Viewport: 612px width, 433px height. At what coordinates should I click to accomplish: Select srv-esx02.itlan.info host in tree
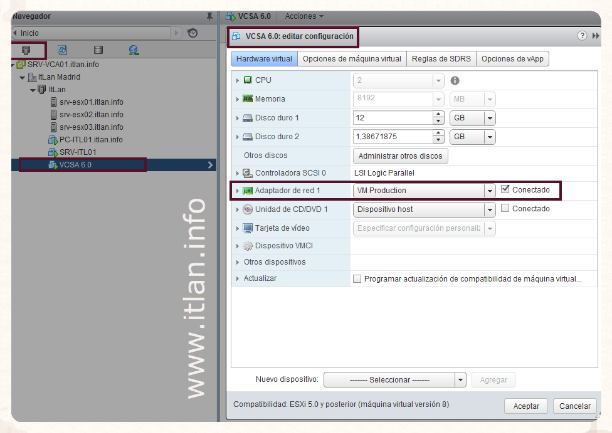[91, 115]
